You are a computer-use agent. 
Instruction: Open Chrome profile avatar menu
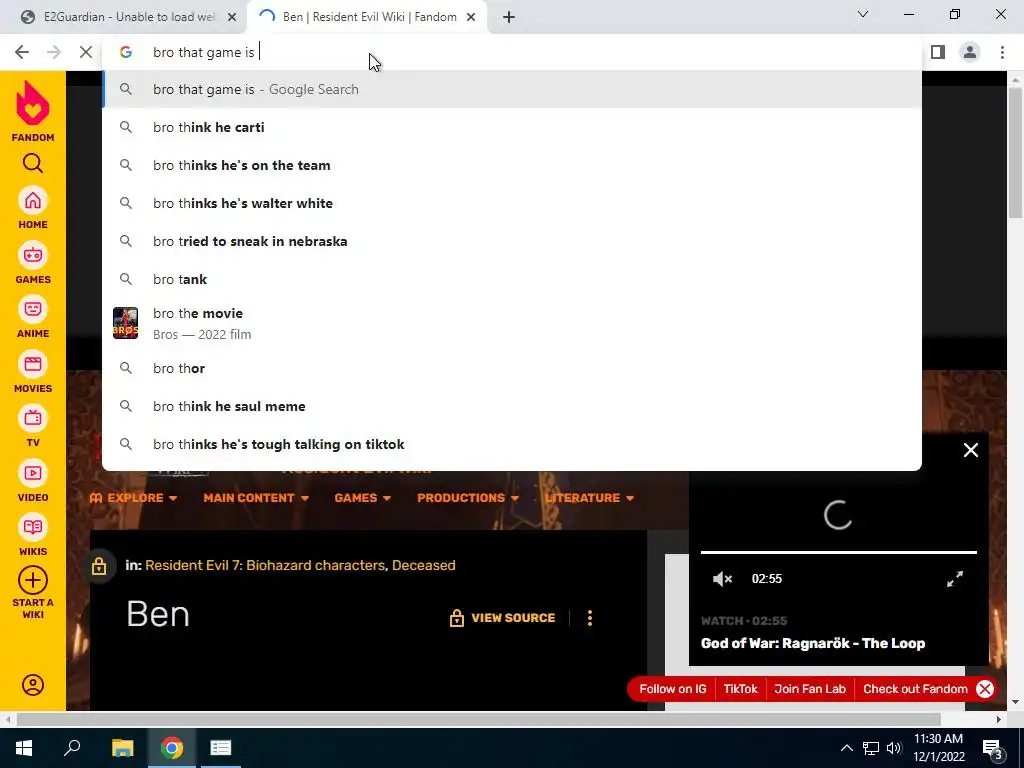970,52
